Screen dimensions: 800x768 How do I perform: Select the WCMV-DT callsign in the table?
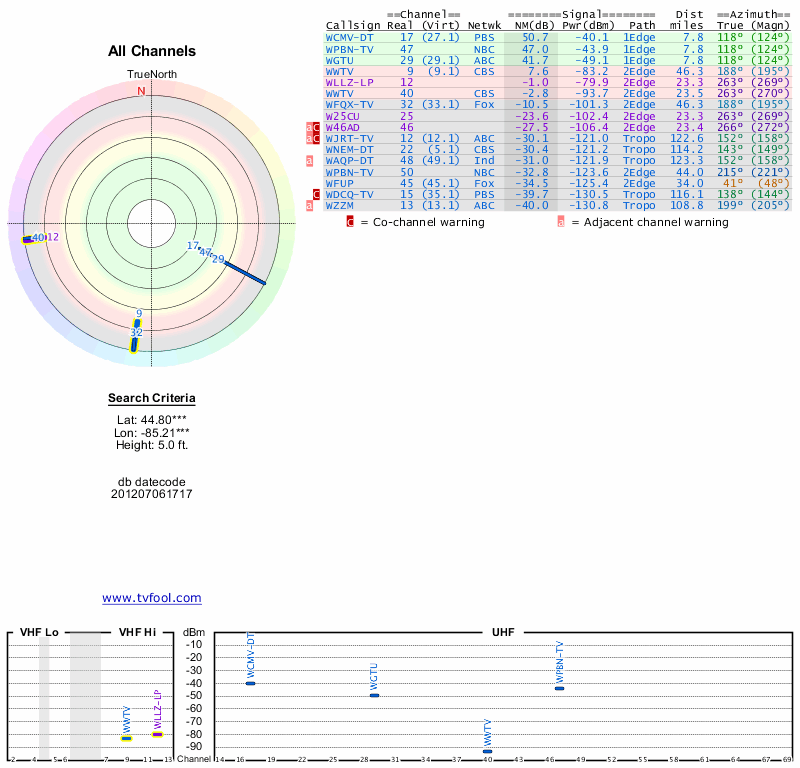pos(349,37)
